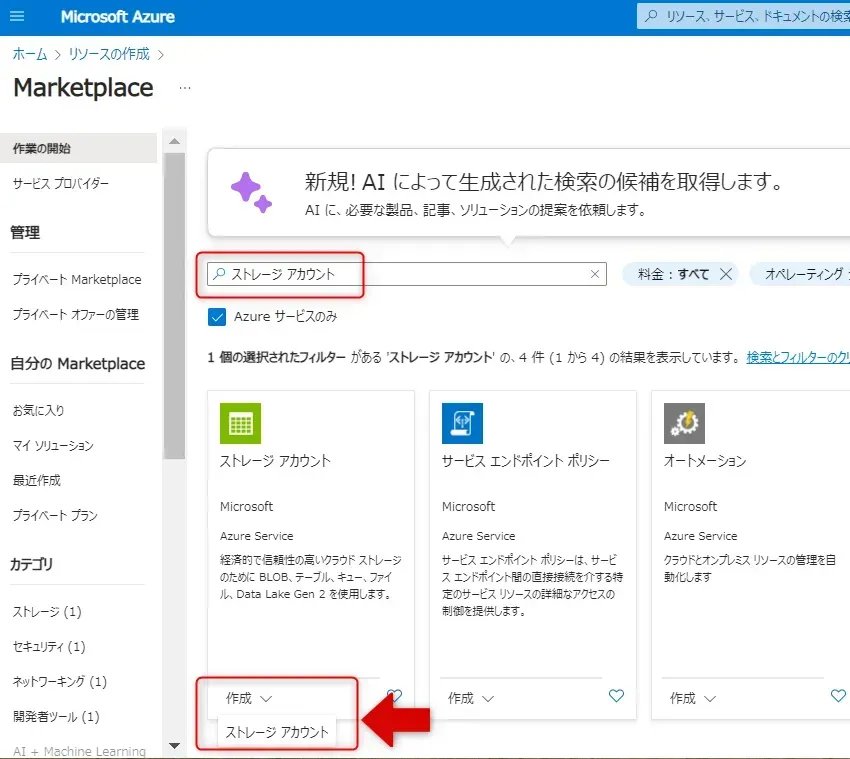Click the Storage Account green grid icon

(x=240, y=423)
